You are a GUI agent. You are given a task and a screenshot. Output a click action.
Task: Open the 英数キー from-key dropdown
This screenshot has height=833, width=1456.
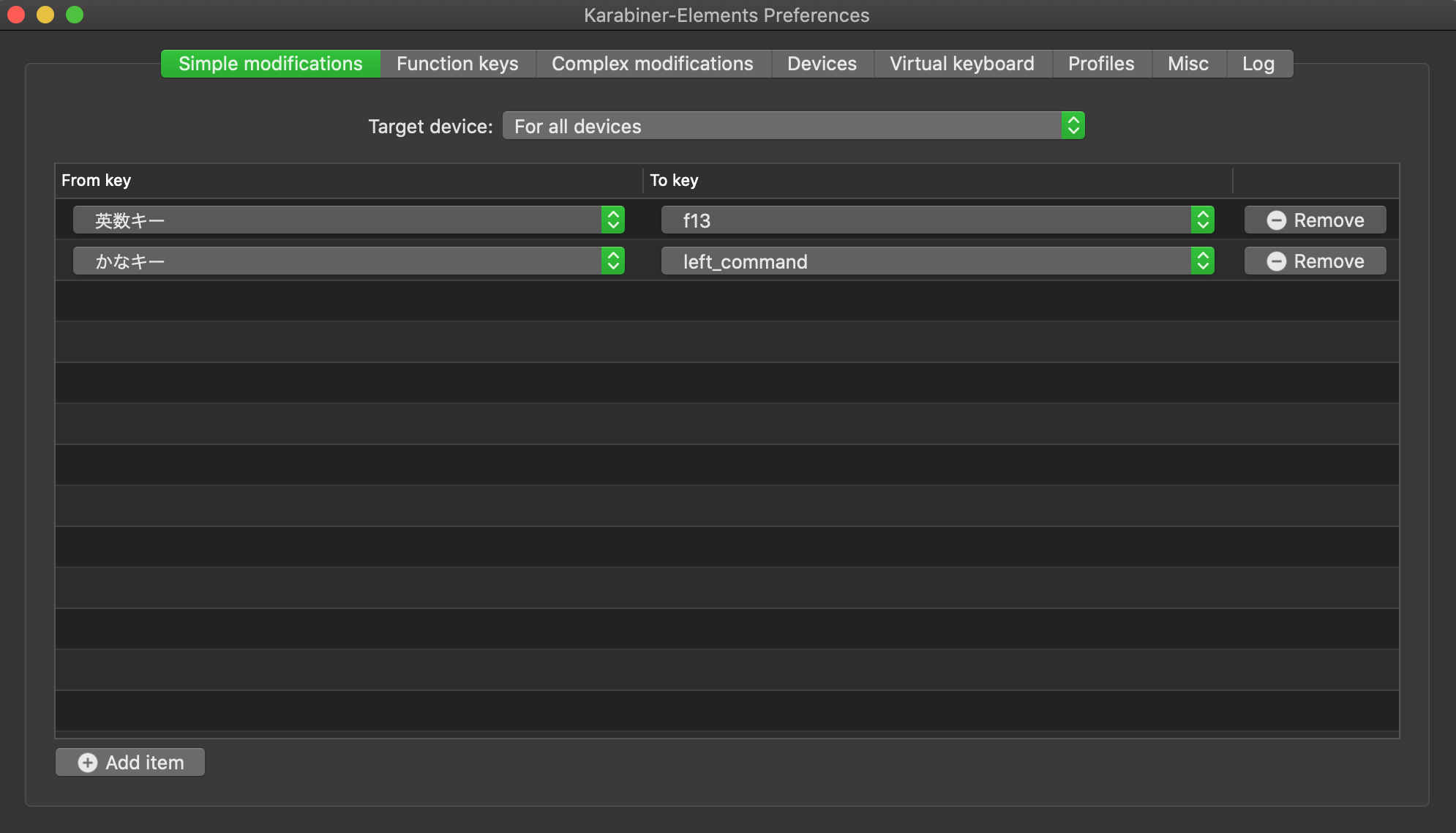coord(337,220)
